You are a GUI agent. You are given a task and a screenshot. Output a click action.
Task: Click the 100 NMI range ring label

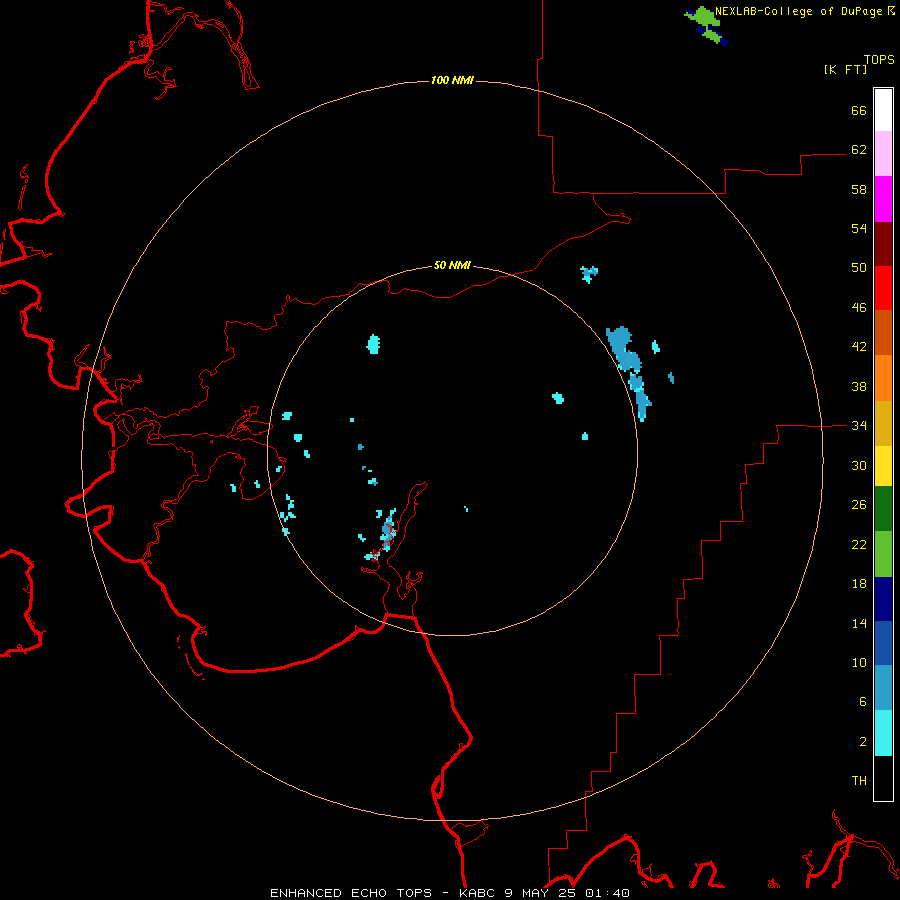tap(452, 80)
